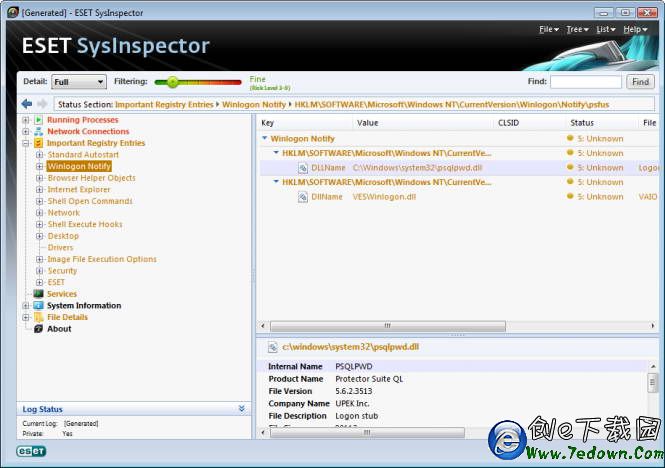Click the About icon in tree
665x468 pixels.
39,329
